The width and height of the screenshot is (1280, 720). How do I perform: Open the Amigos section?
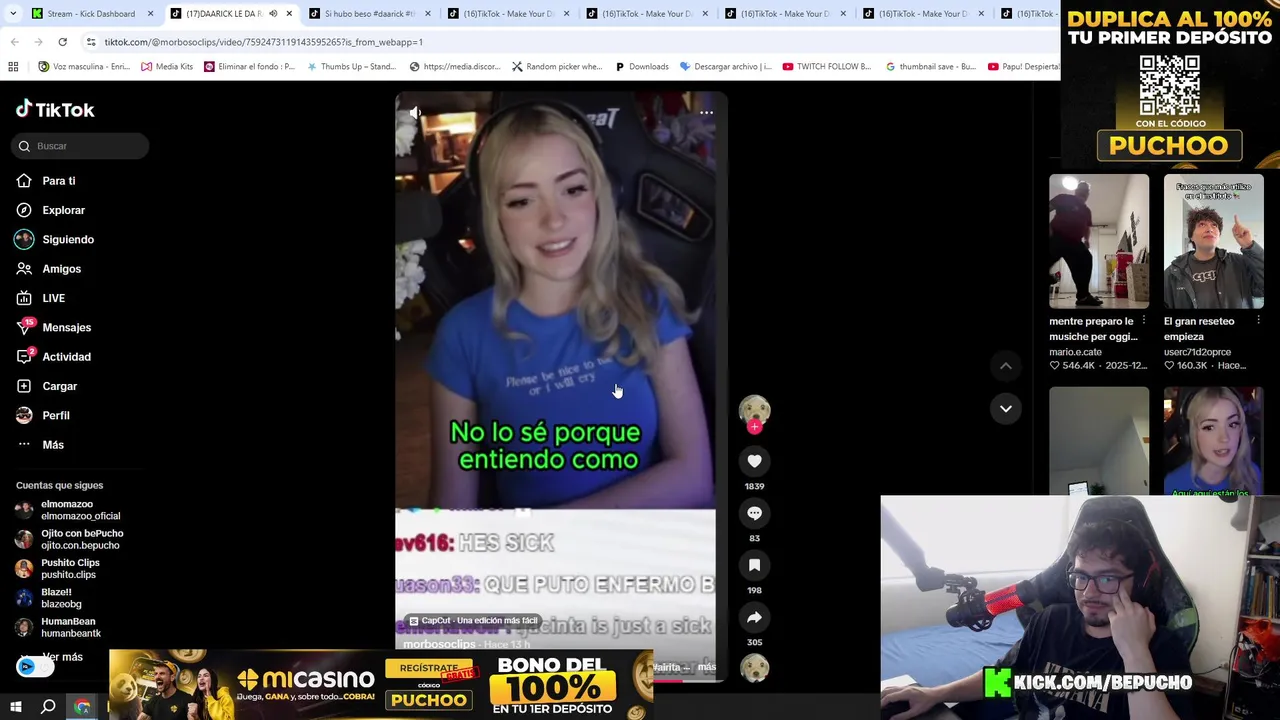coord(61,269)
